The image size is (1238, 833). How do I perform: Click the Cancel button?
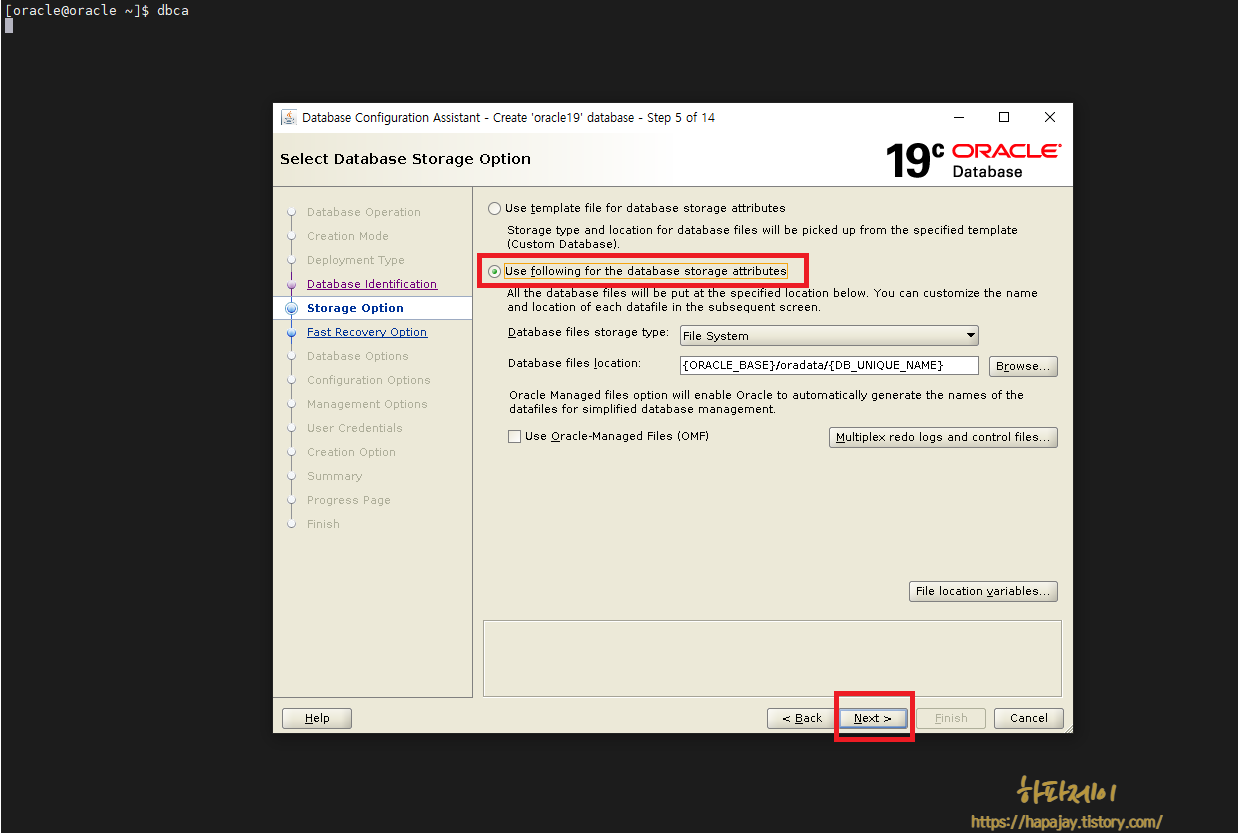point(1029,718)
